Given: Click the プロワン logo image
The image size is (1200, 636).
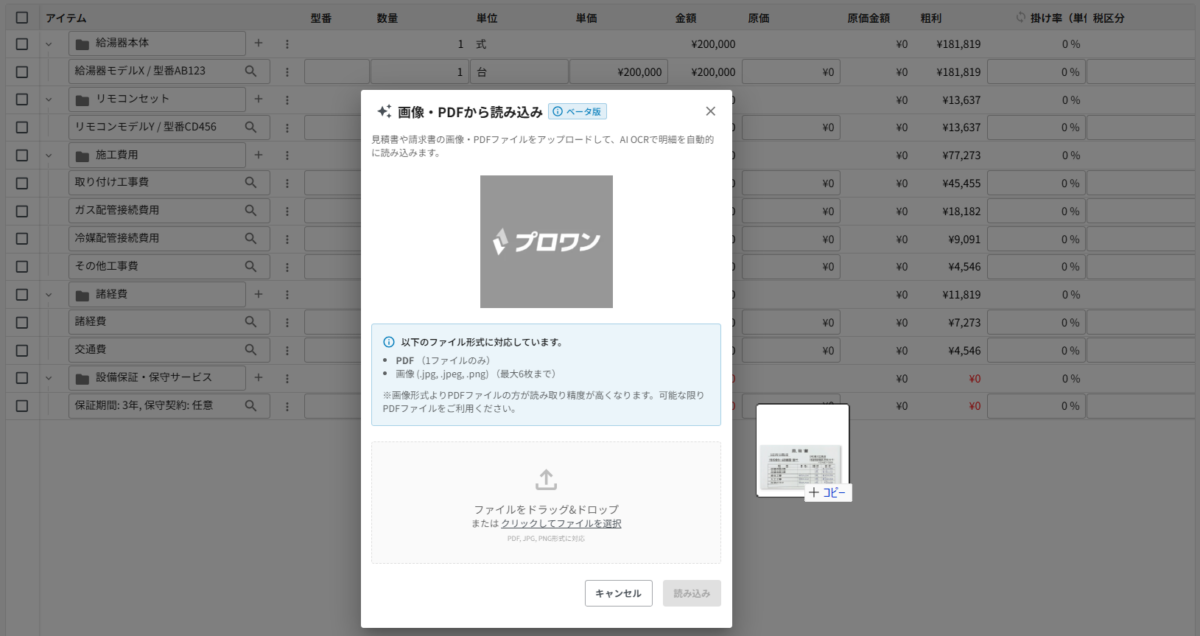Looking at the screenshot, I should 546,242.
